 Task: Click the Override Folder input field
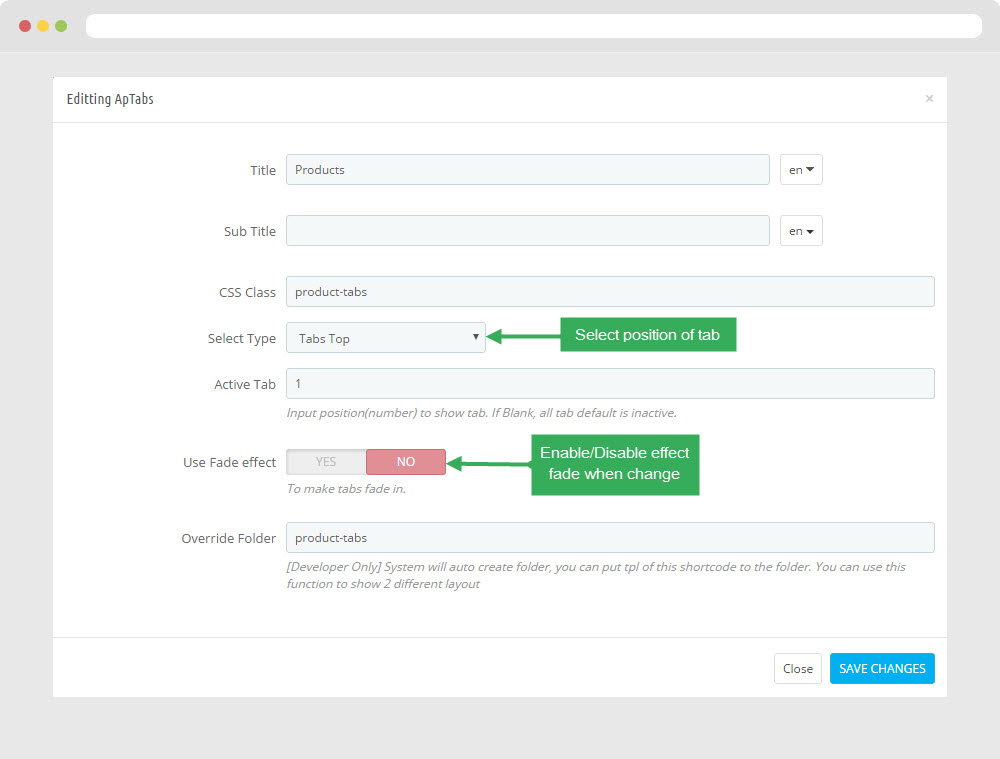[x=610, y=538]
